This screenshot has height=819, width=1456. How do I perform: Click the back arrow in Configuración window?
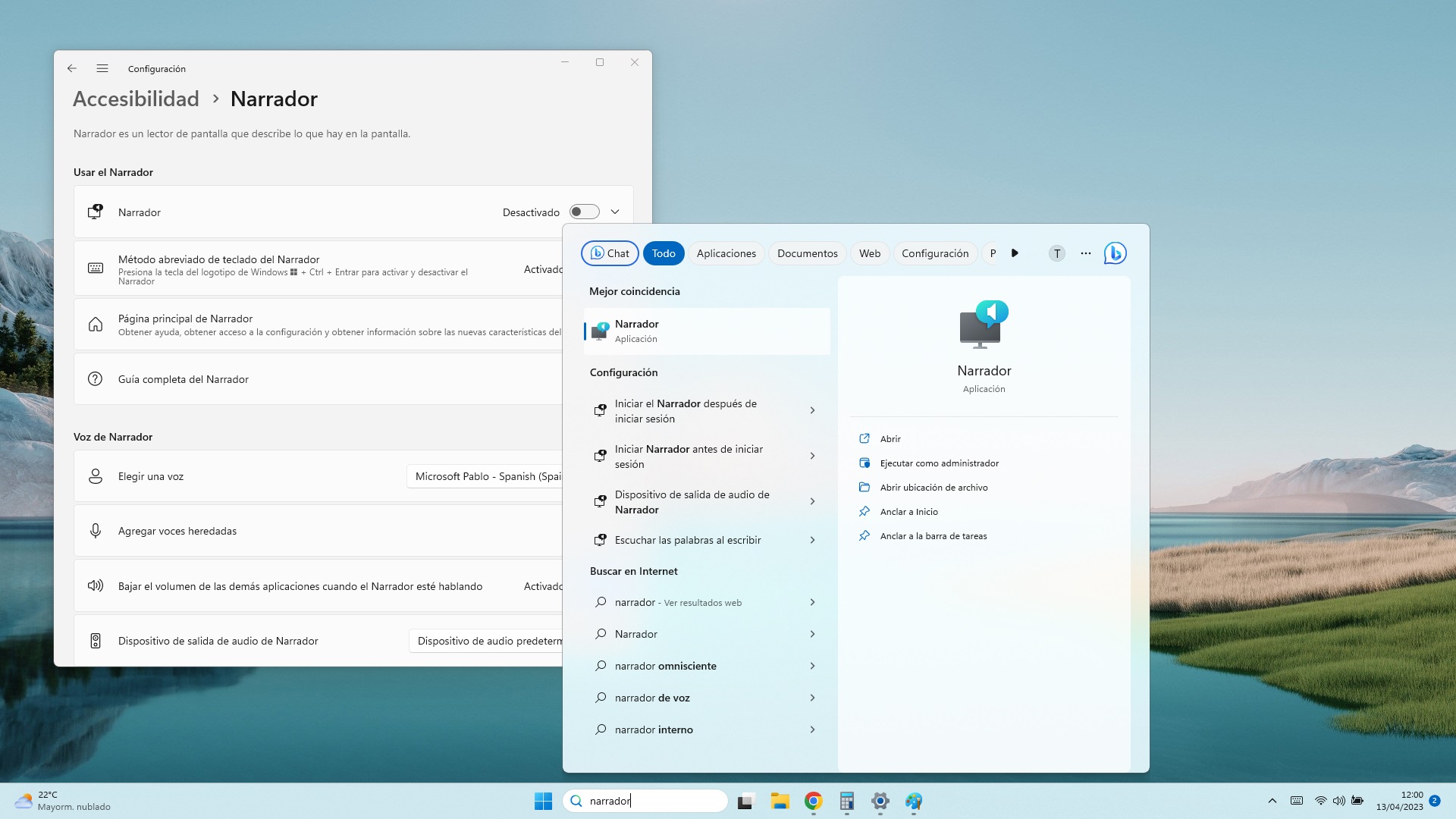point(72,68)
